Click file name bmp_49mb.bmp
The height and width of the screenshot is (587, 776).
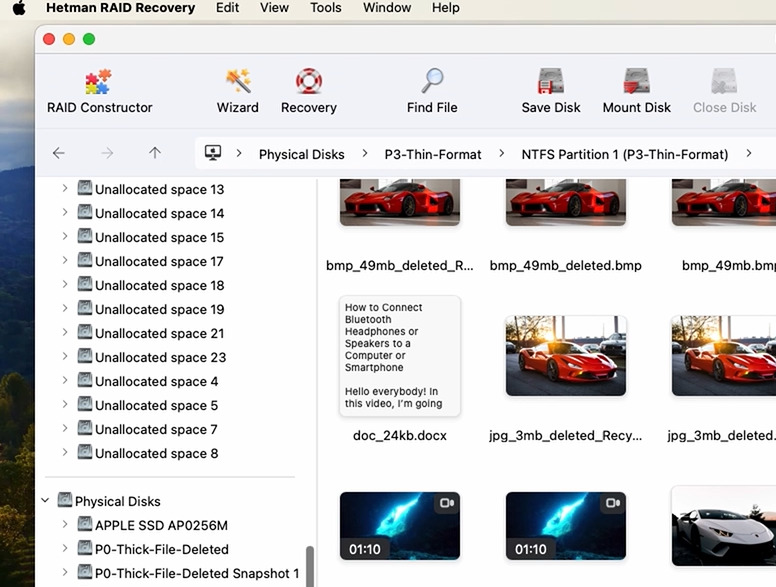[729, 266]
